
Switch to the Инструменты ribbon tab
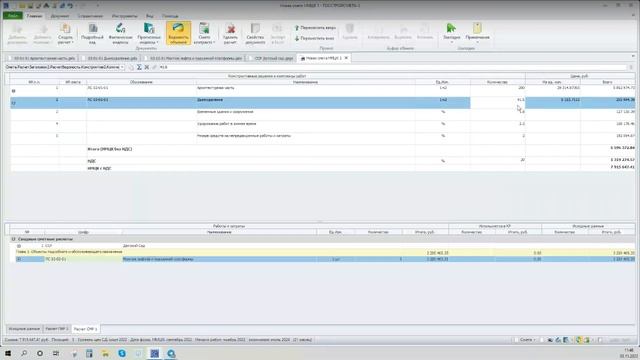pos(125,16)
